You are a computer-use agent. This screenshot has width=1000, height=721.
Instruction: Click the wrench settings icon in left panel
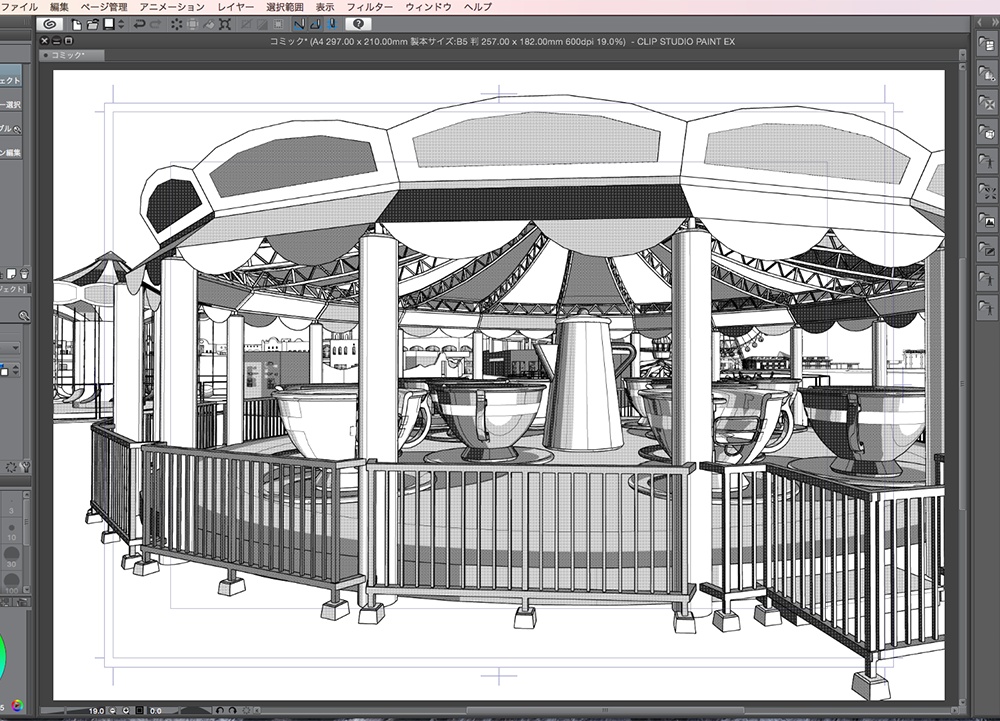pos(26,467)
